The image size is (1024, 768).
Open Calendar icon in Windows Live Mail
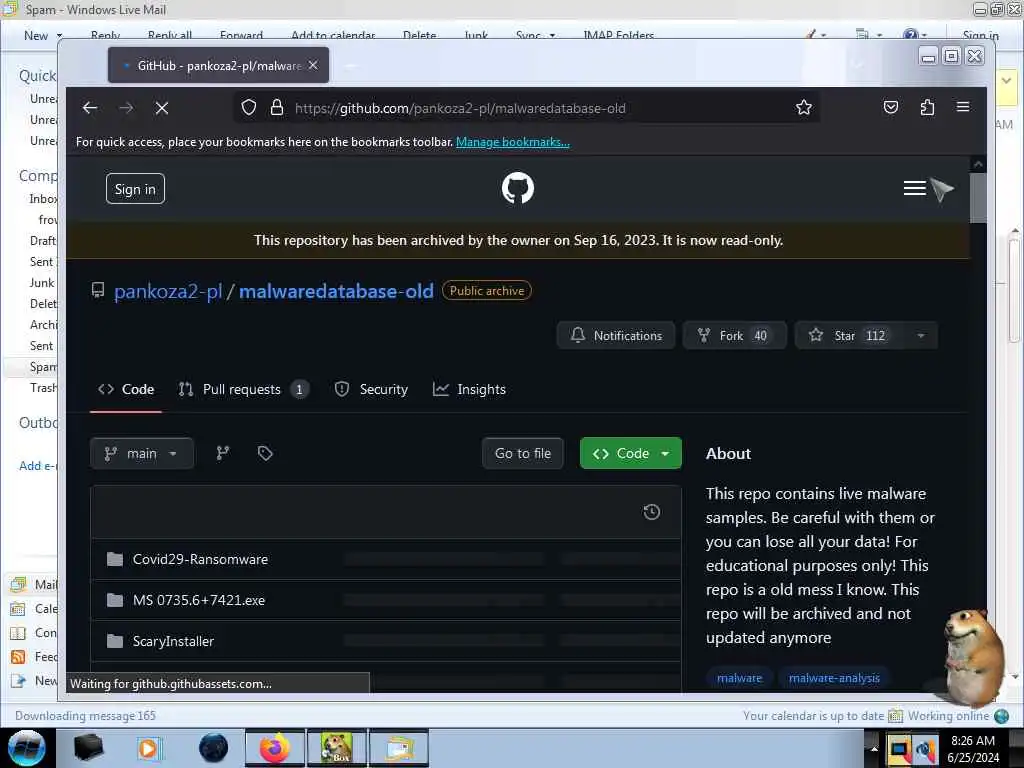pos(18,609)
